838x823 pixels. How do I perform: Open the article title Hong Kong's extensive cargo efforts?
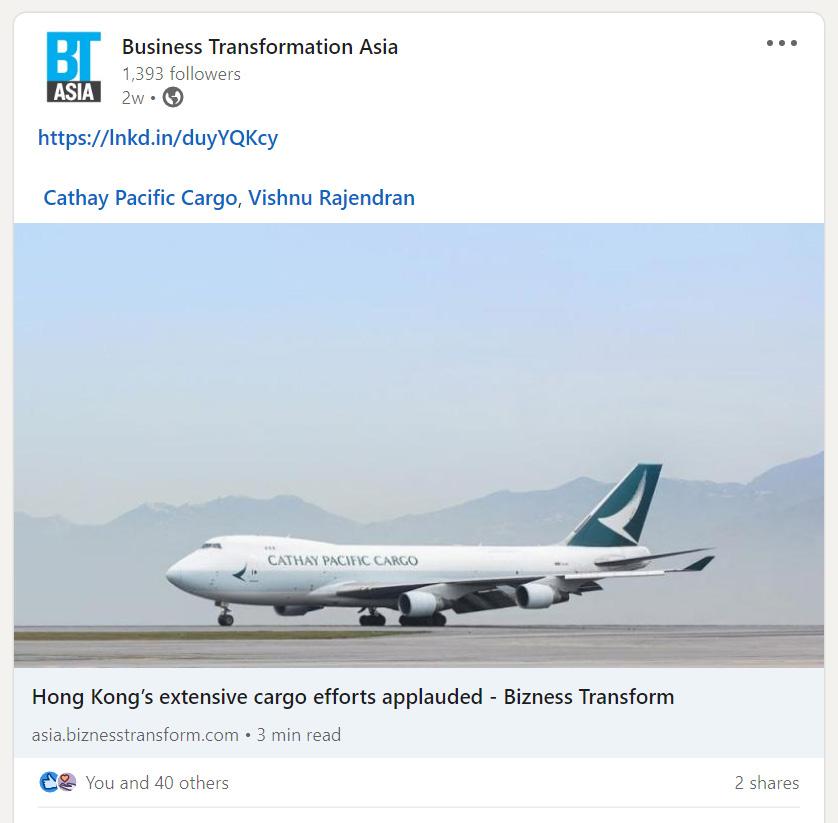(353, 697)
